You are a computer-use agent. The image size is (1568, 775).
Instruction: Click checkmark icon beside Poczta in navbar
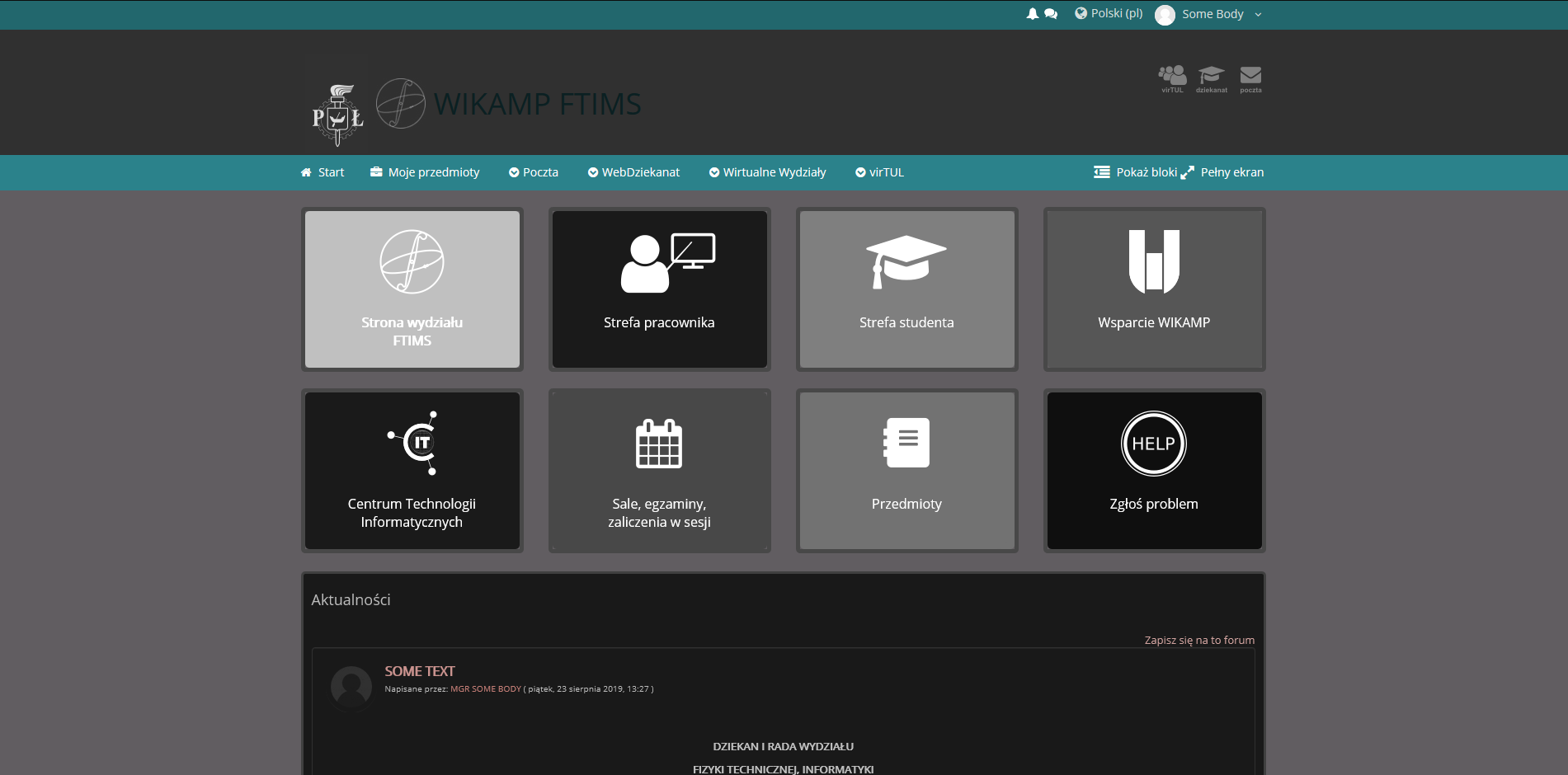coord(514,172)
